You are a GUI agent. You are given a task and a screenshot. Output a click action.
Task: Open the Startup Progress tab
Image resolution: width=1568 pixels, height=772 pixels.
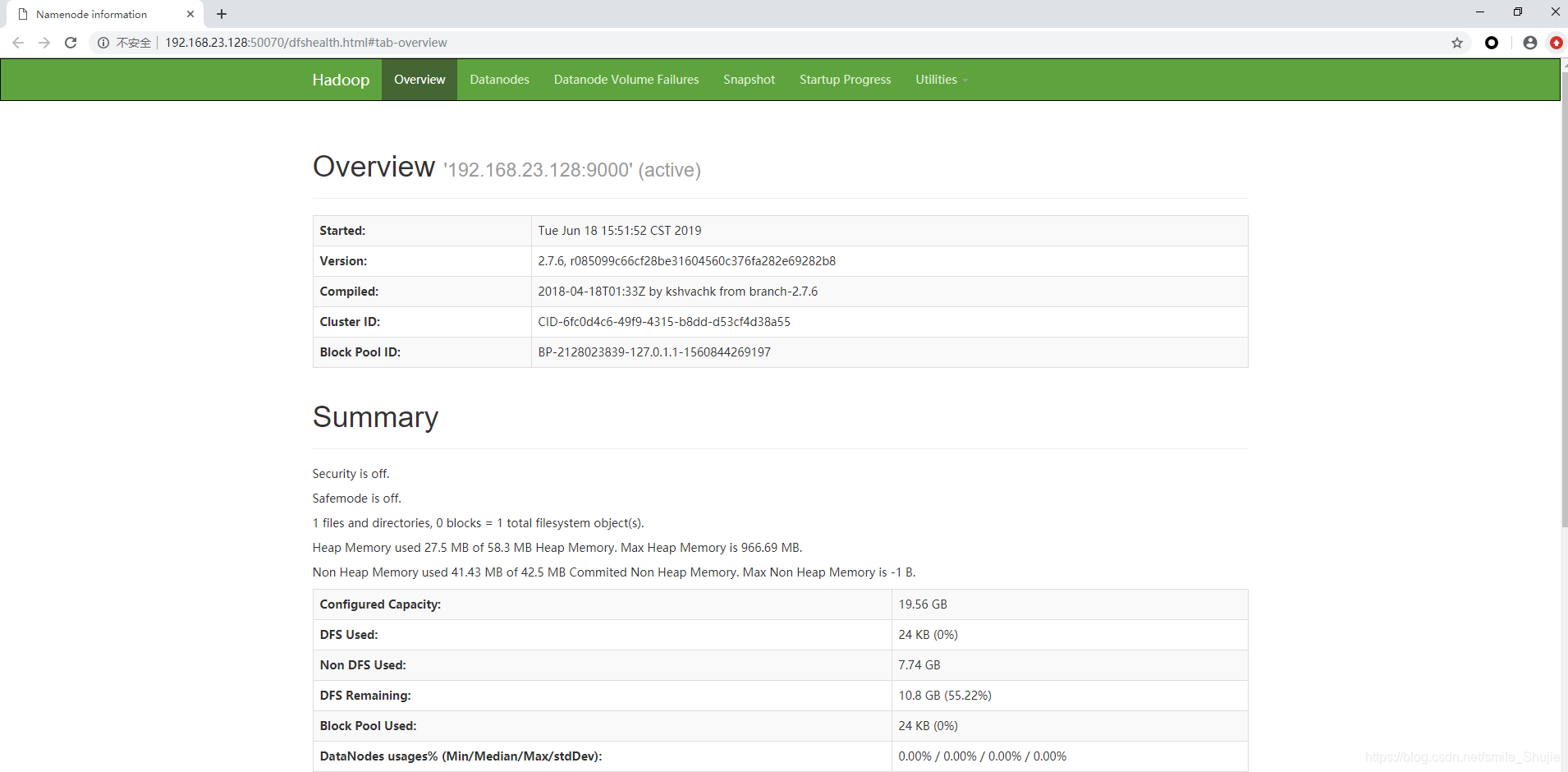(x=845, y=80)
